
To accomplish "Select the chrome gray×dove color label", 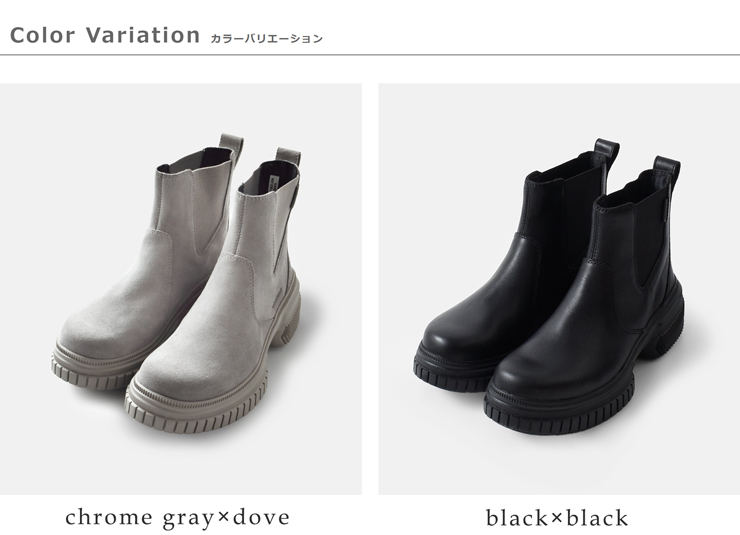I will [177, 518].
